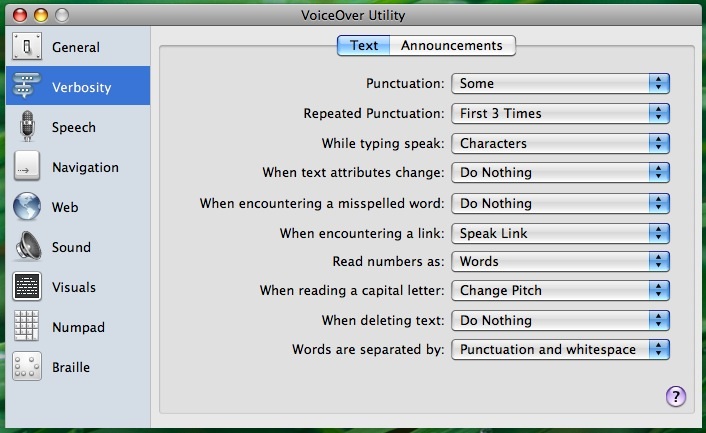Open the Punctuation dropdown set to Some
The height and width of the screenshot is (433, 706).
click(561, 83)
